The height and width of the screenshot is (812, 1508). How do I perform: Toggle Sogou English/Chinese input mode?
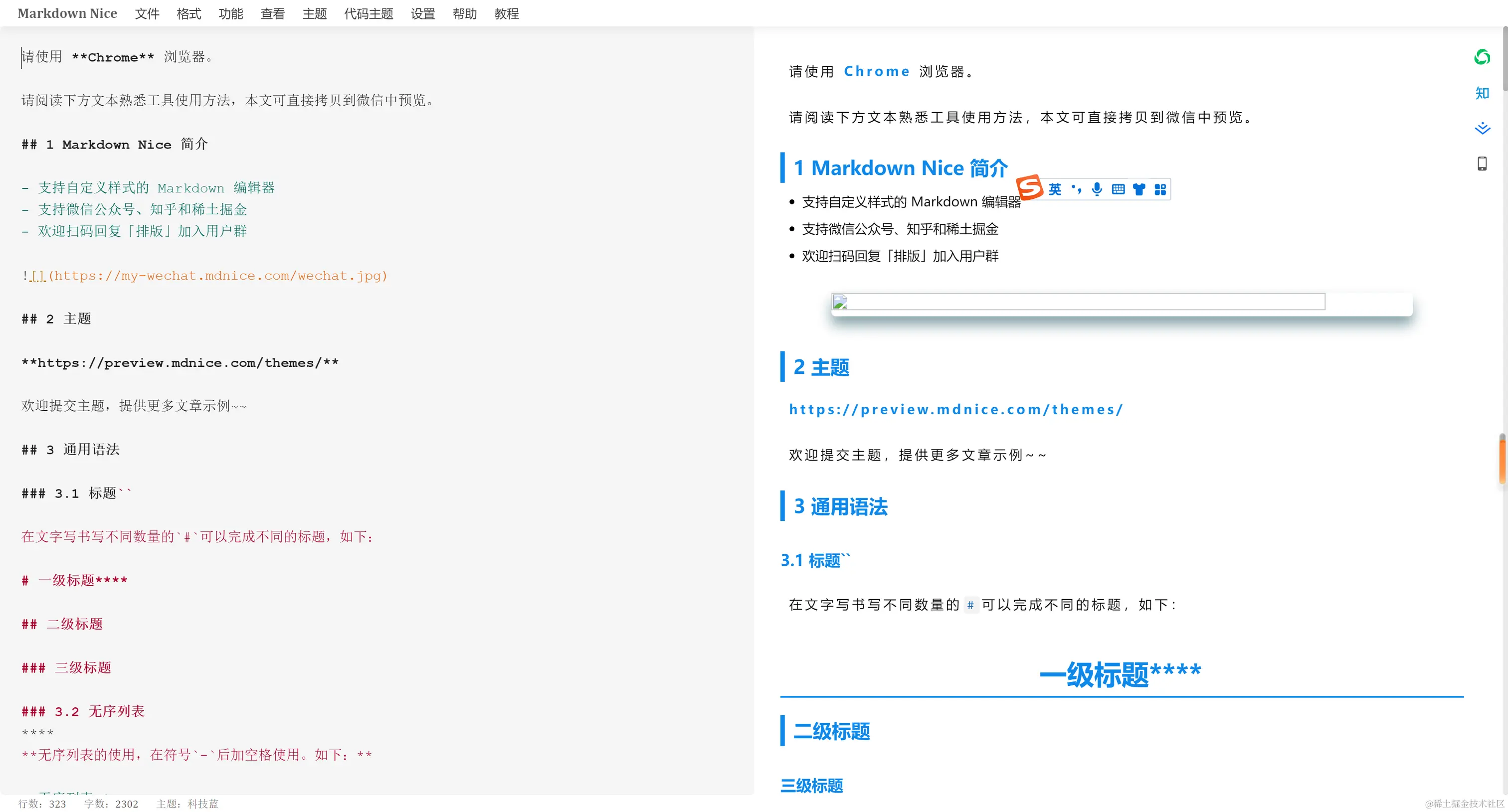point(1055,189)
